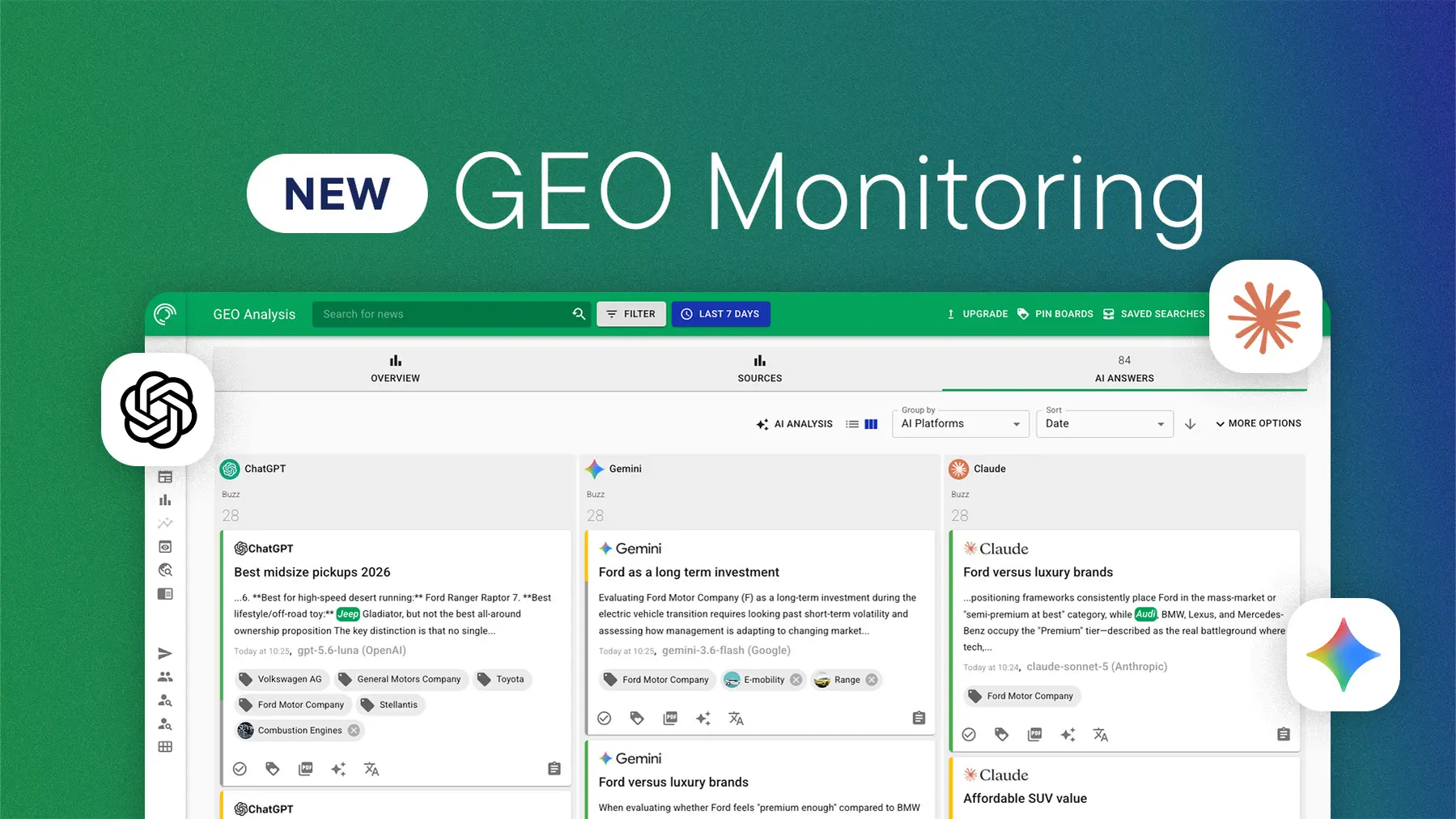Switch to the OVERVIEW tab
Viewport: 1456px width, 819px height.
pyautogui.click(x=395, y=369)
